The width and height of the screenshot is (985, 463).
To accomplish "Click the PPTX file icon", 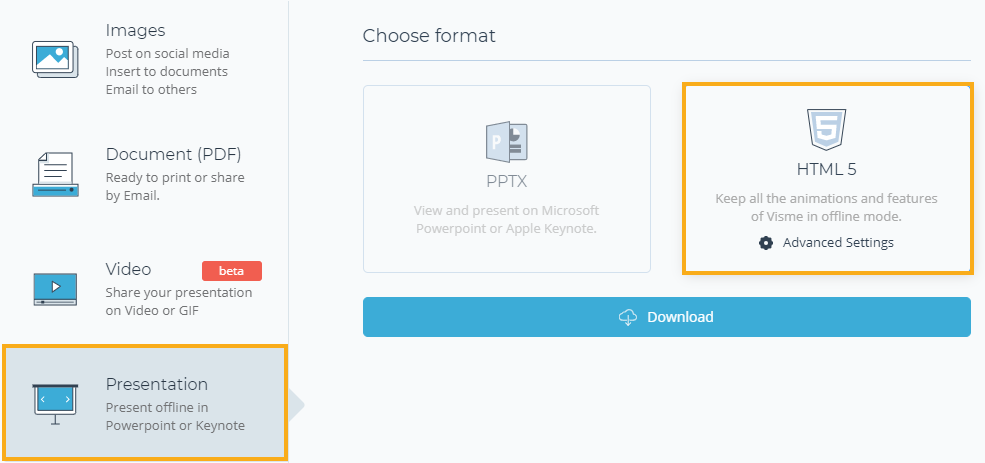I will (506, 143).
